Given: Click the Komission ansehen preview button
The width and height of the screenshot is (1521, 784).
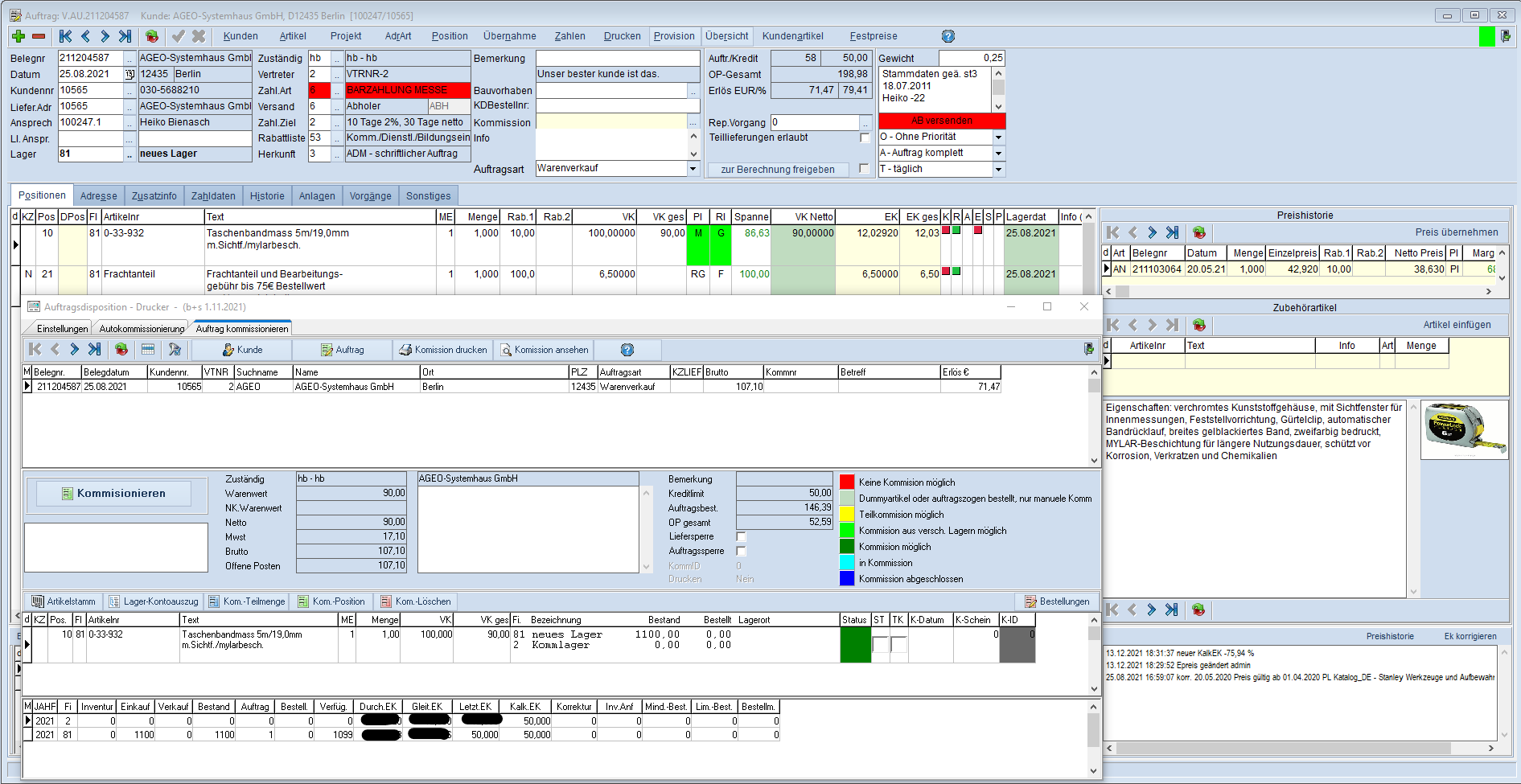Looking at the screenshot, I should [x=544, y=350].
